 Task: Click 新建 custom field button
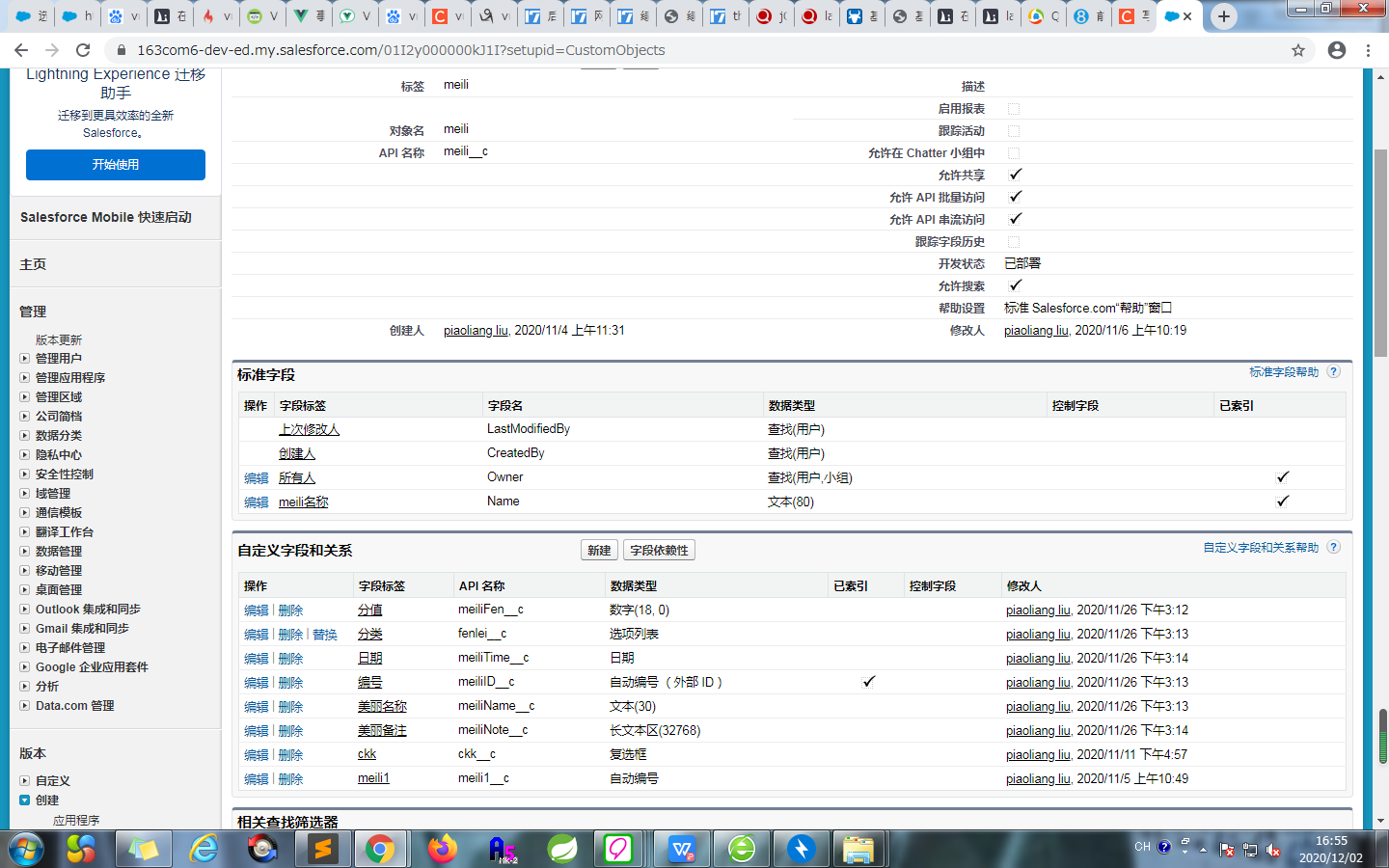click(599, 550)
